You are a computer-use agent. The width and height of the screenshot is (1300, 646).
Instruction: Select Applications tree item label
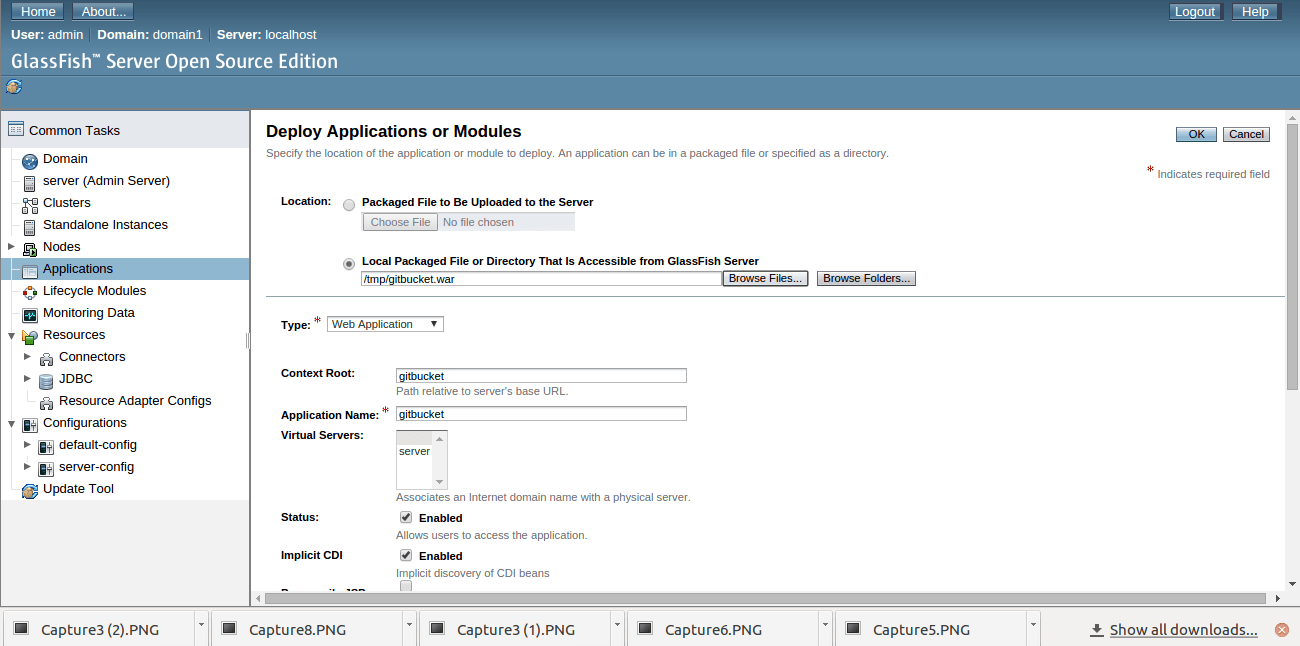(x=78, y=269)
